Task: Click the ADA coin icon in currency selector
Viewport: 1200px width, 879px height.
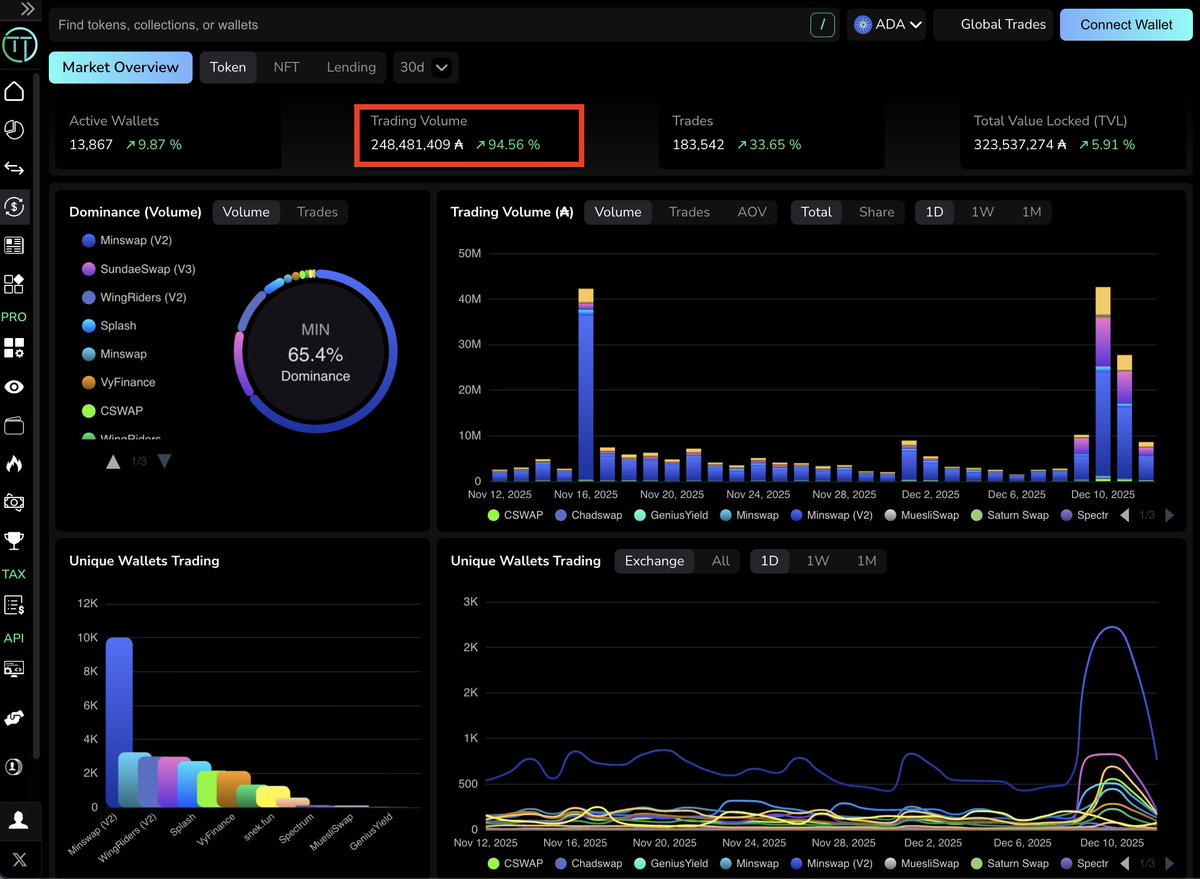Action: point(863,24)
